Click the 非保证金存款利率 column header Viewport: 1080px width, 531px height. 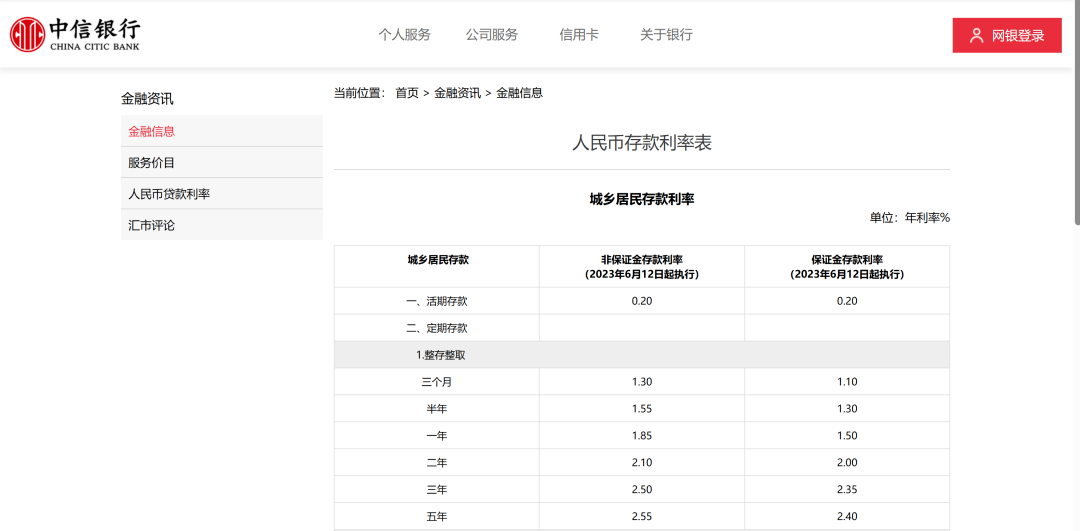[x=642, y=267]
